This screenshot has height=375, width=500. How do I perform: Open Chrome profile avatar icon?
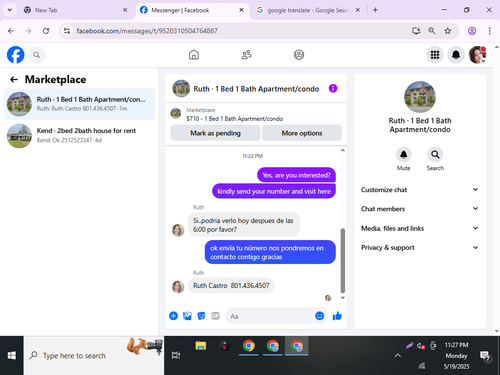[472, 31]
